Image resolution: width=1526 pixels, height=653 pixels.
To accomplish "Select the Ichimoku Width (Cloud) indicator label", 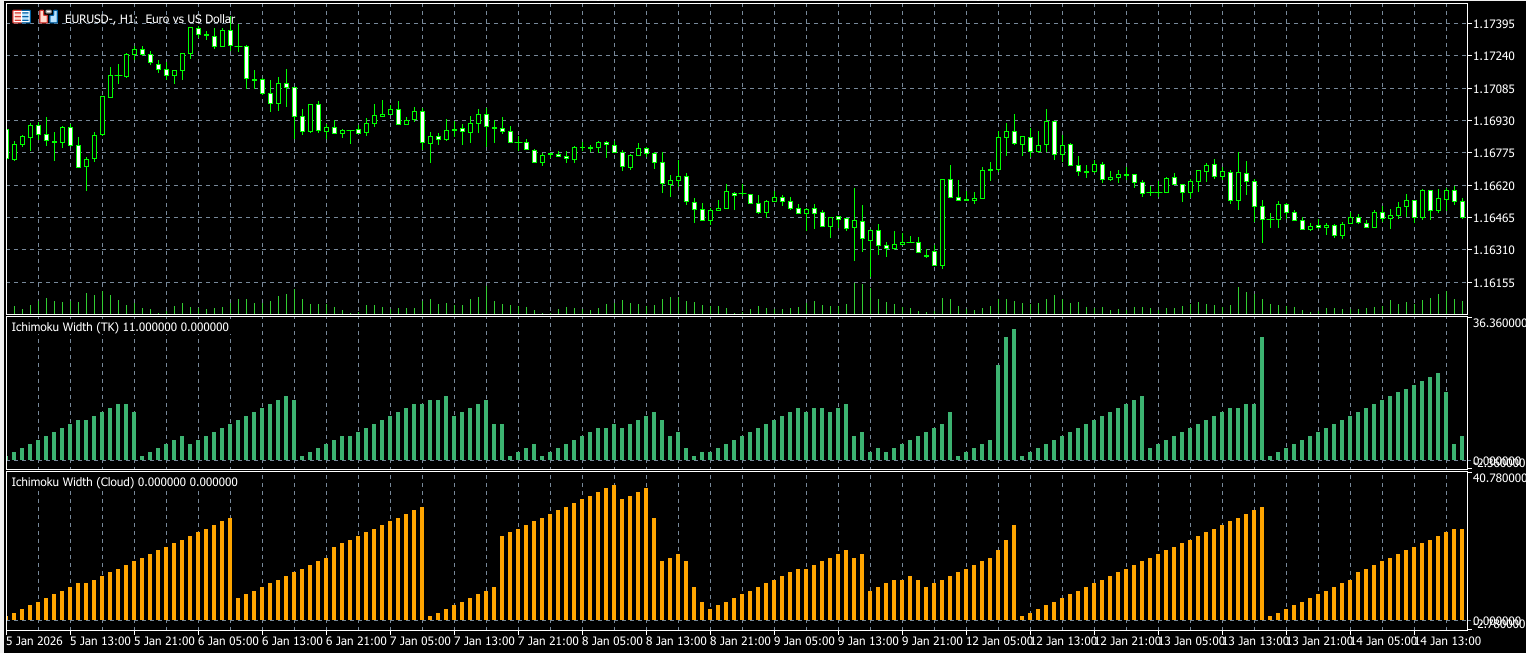I will point(124,481).
